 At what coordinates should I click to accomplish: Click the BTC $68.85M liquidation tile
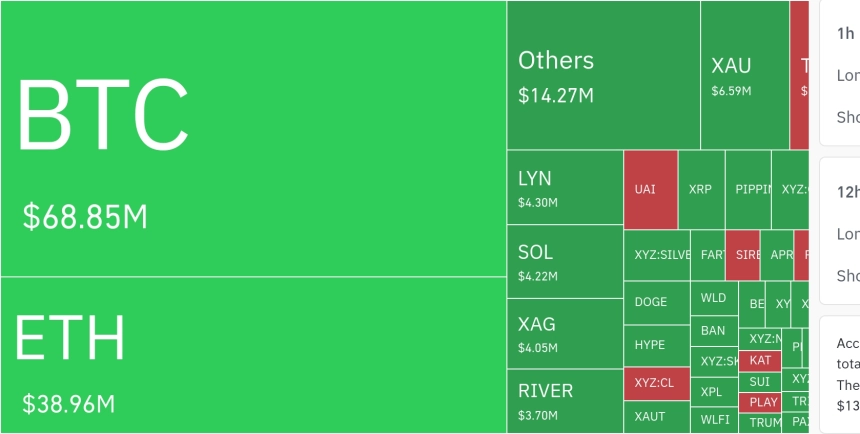point(253,138)
